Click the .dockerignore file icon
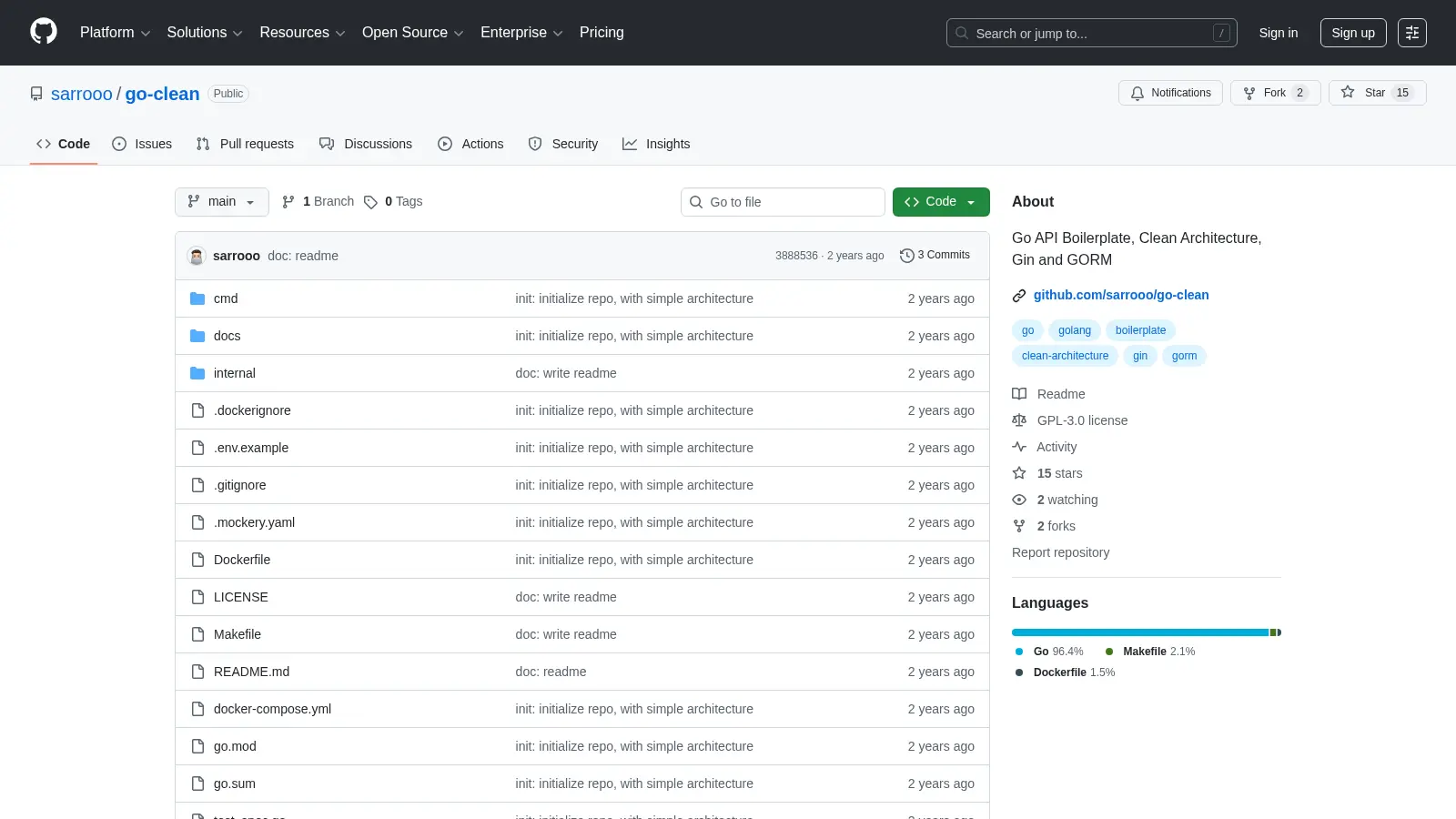 pyautogui.click(x=197, y=410)
